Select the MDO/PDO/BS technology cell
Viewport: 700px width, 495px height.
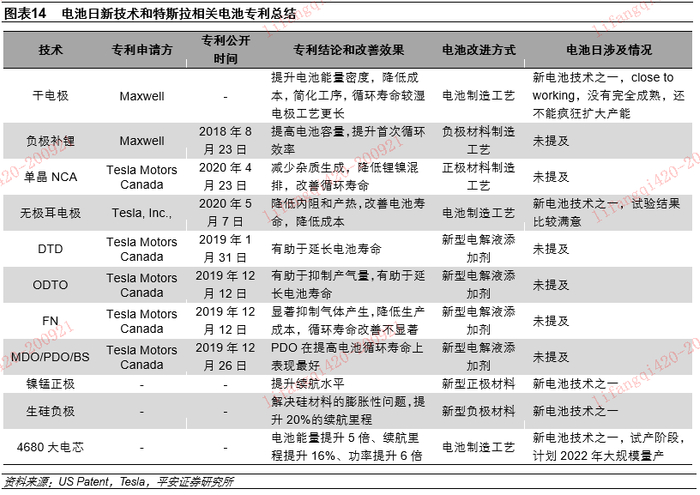point(50,357)
